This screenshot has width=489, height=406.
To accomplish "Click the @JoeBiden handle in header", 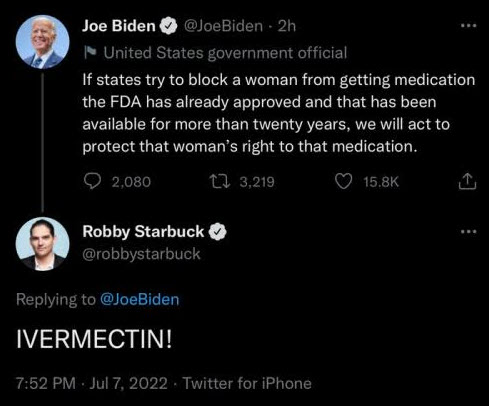I will [x=223, y=26].
